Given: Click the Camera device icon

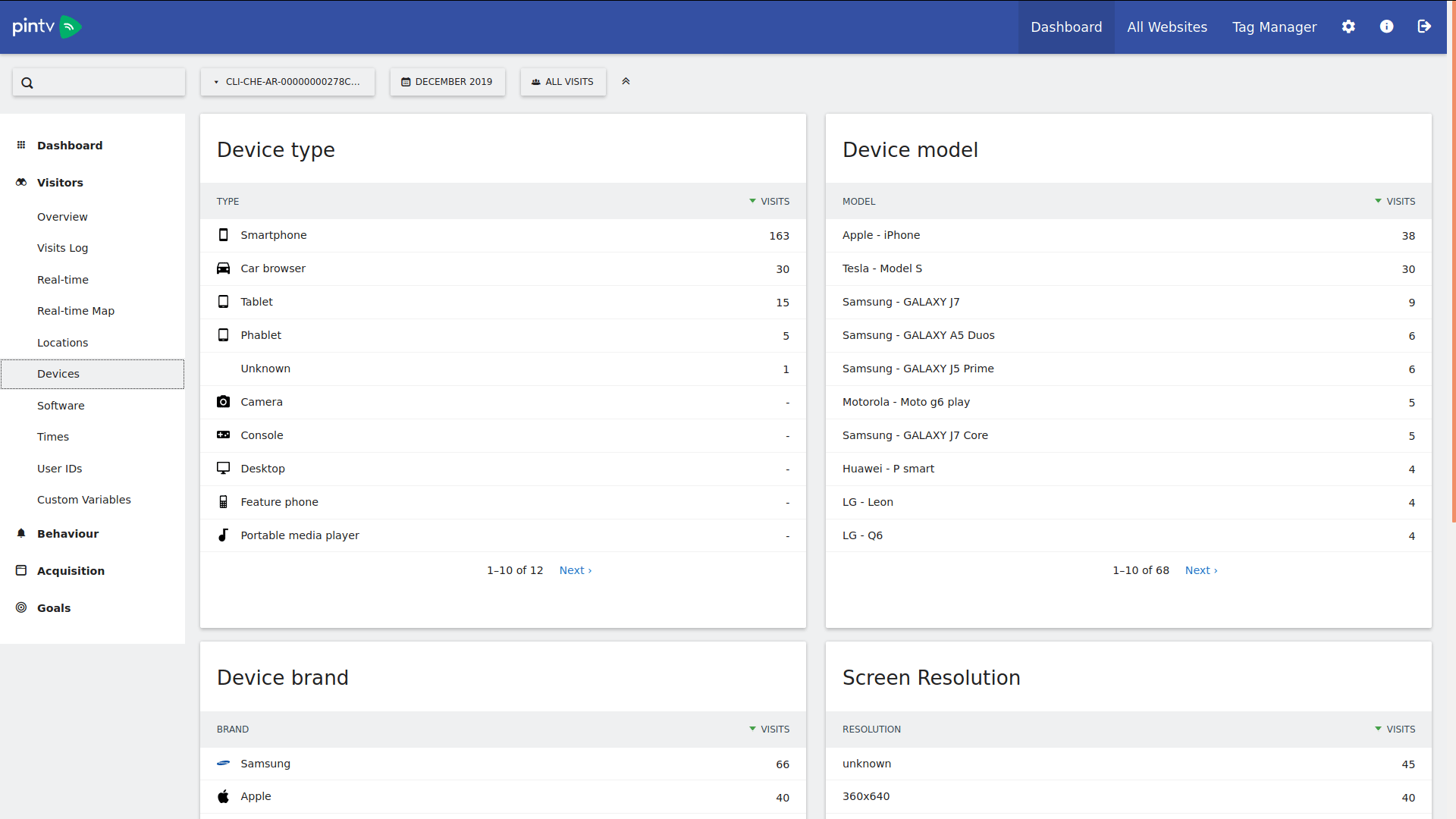Looking at the screenshot, I should [223, 402].
